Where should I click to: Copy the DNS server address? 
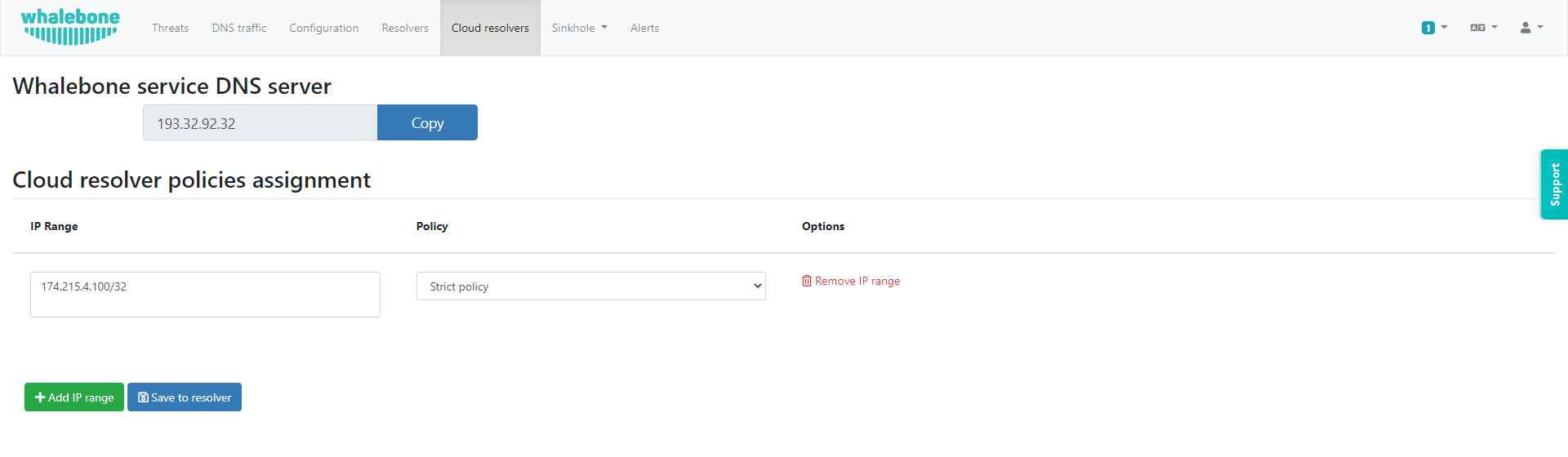(427, 122)
